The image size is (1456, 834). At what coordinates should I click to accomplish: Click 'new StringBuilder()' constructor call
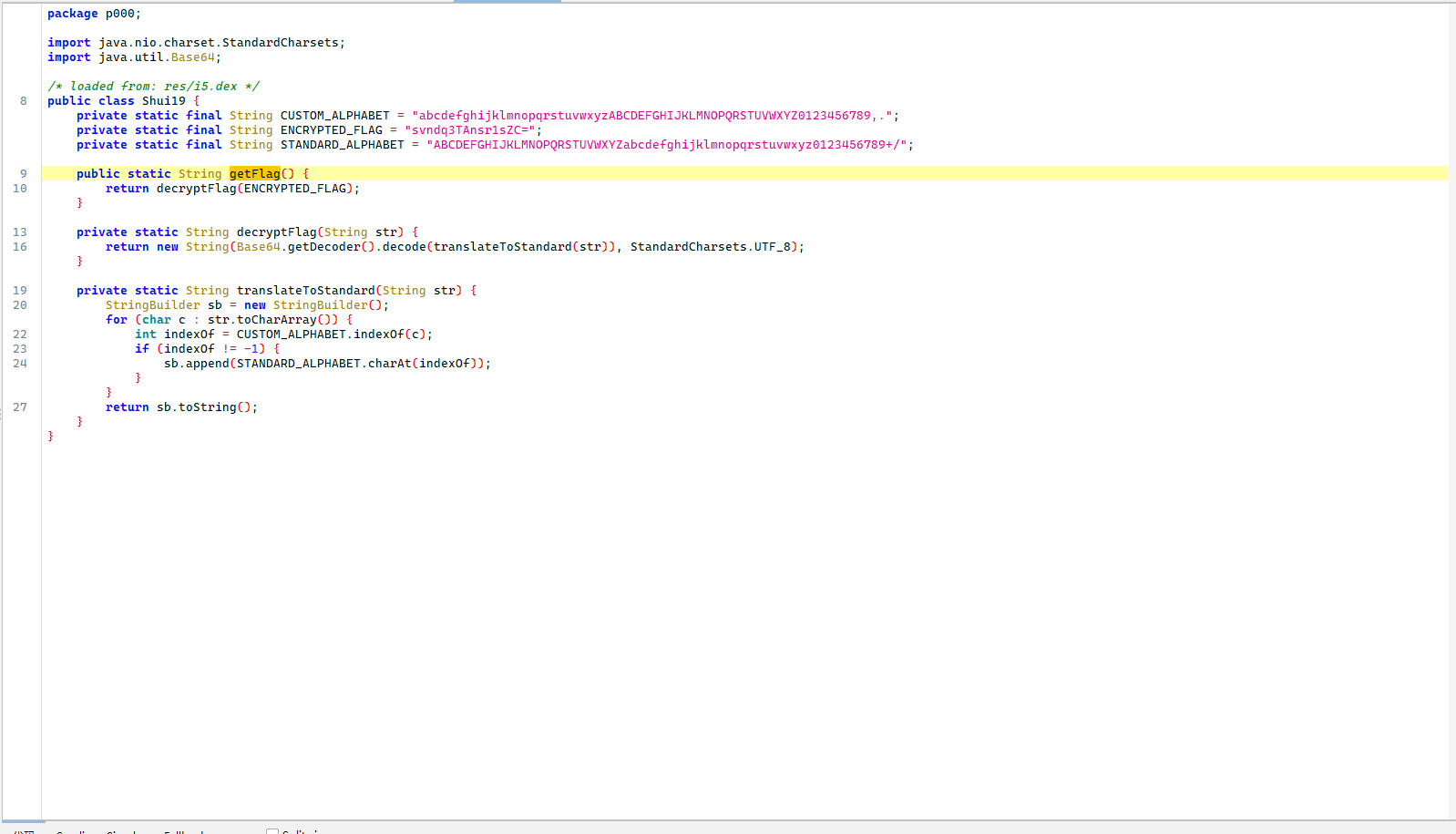(x=313, y=304)
